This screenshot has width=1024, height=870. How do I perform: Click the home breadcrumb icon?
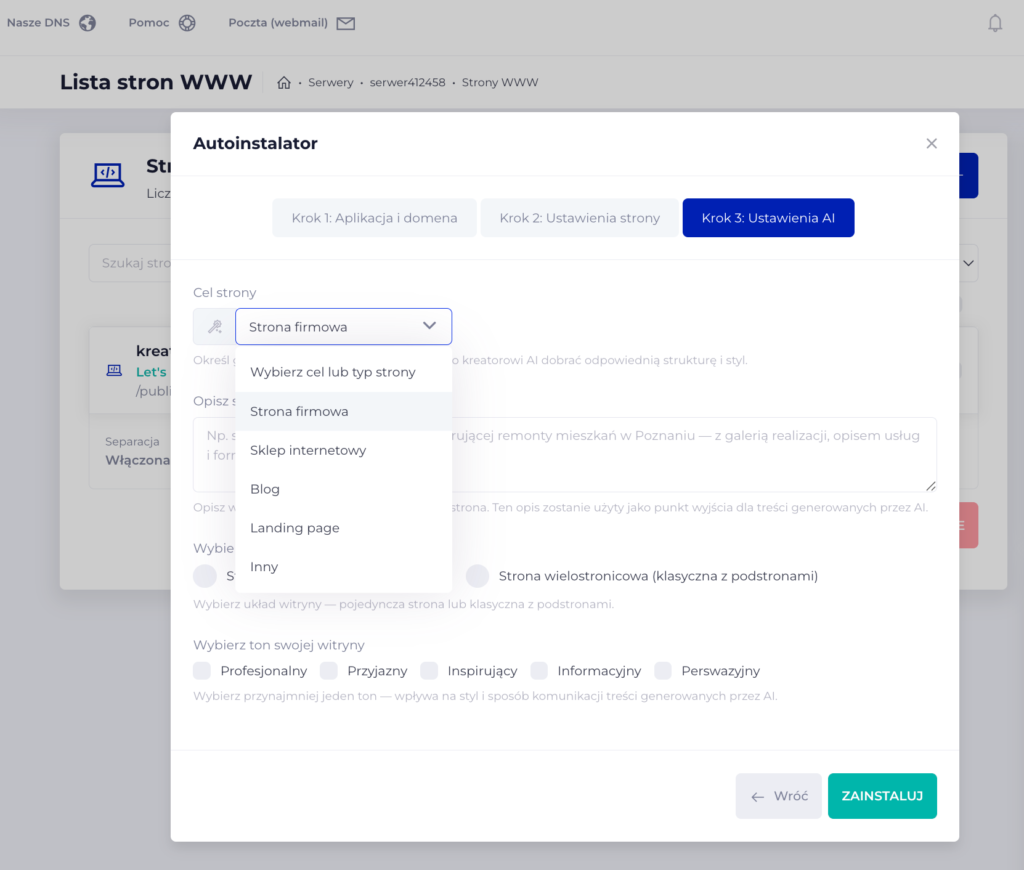pos(284,83)
